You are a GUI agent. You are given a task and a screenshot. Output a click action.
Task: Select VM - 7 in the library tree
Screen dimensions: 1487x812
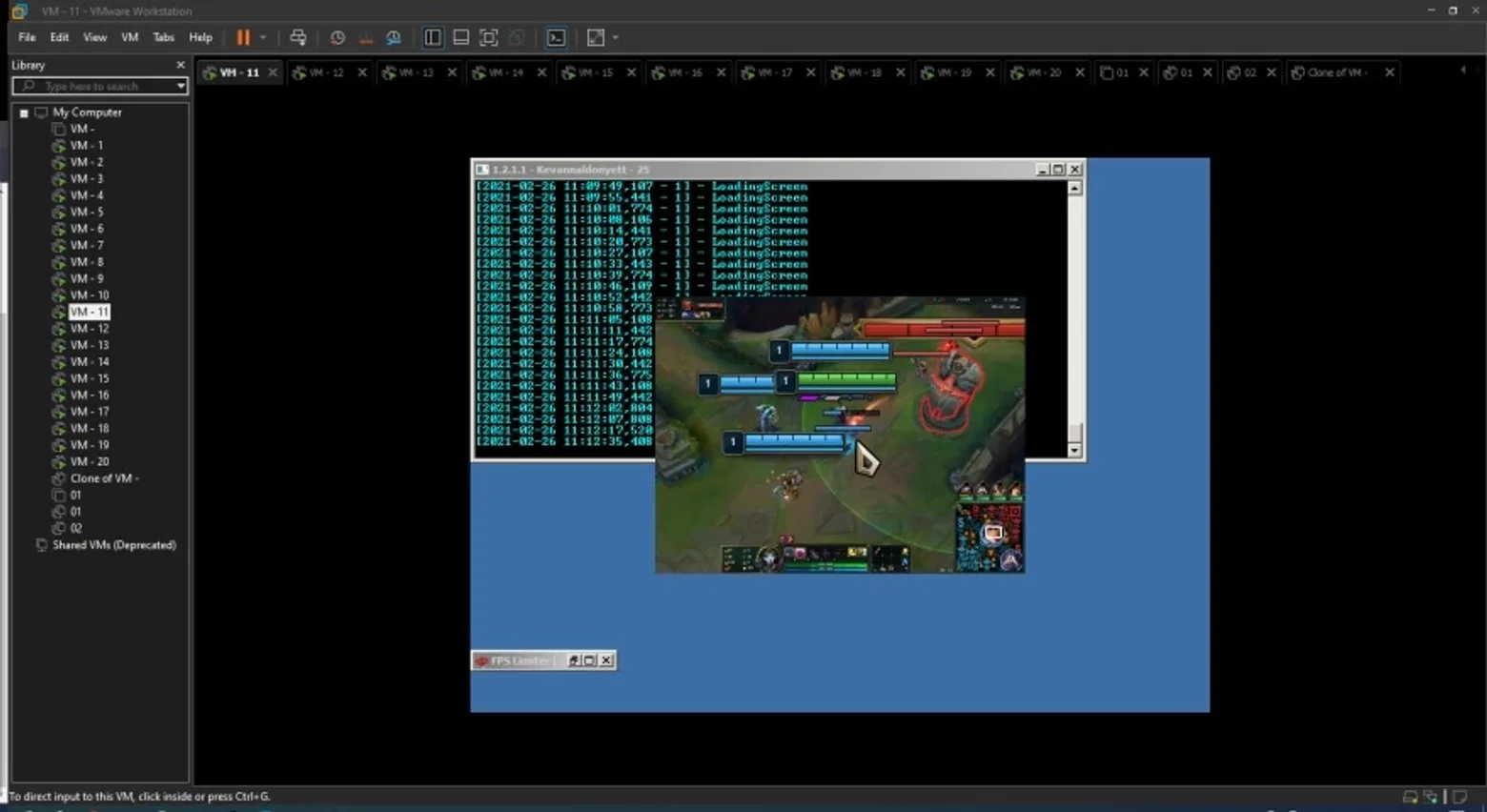click(x=87, y=246)
